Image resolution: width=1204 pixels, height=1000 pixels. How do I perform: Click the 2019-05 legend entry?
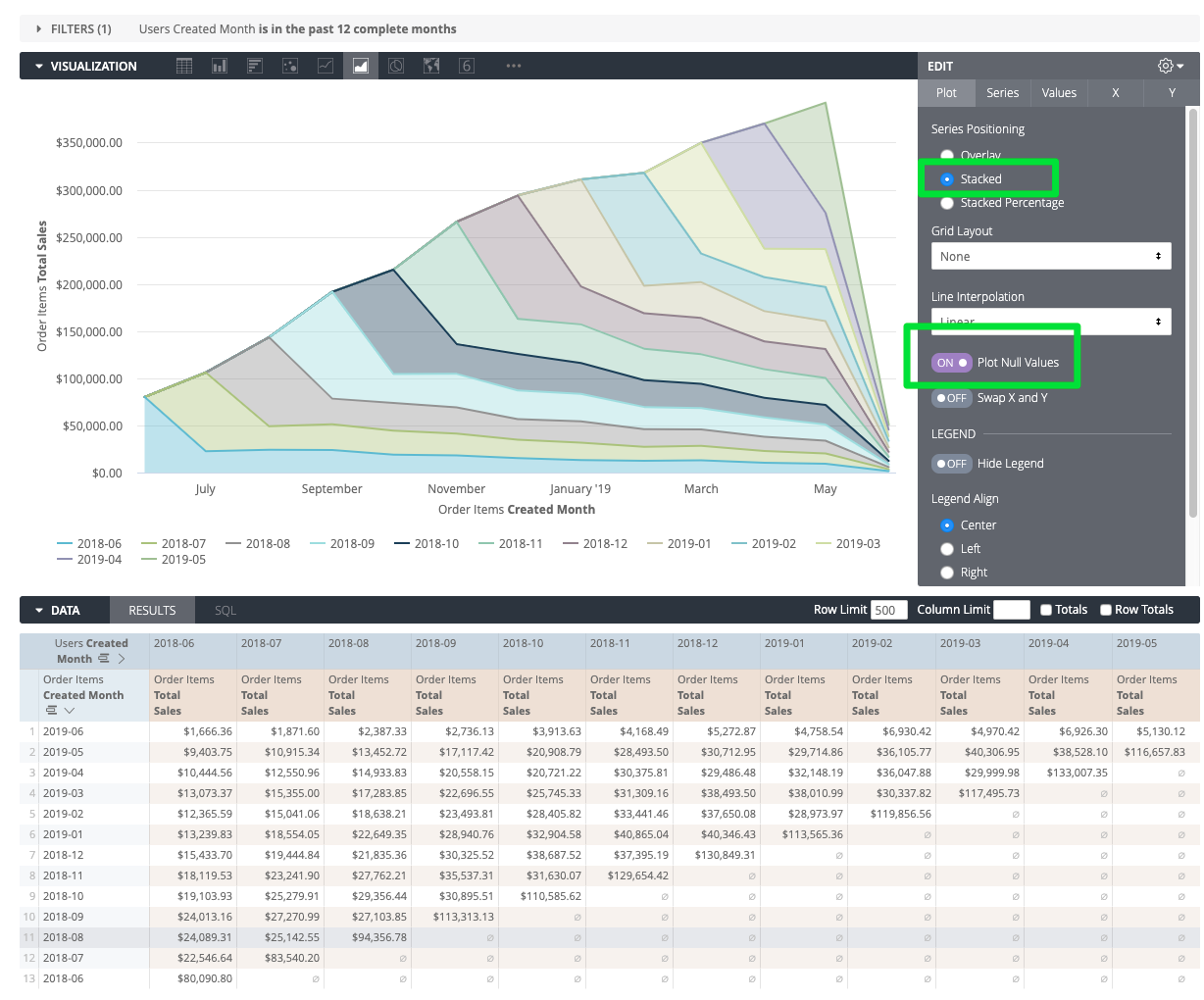point(174,560)
